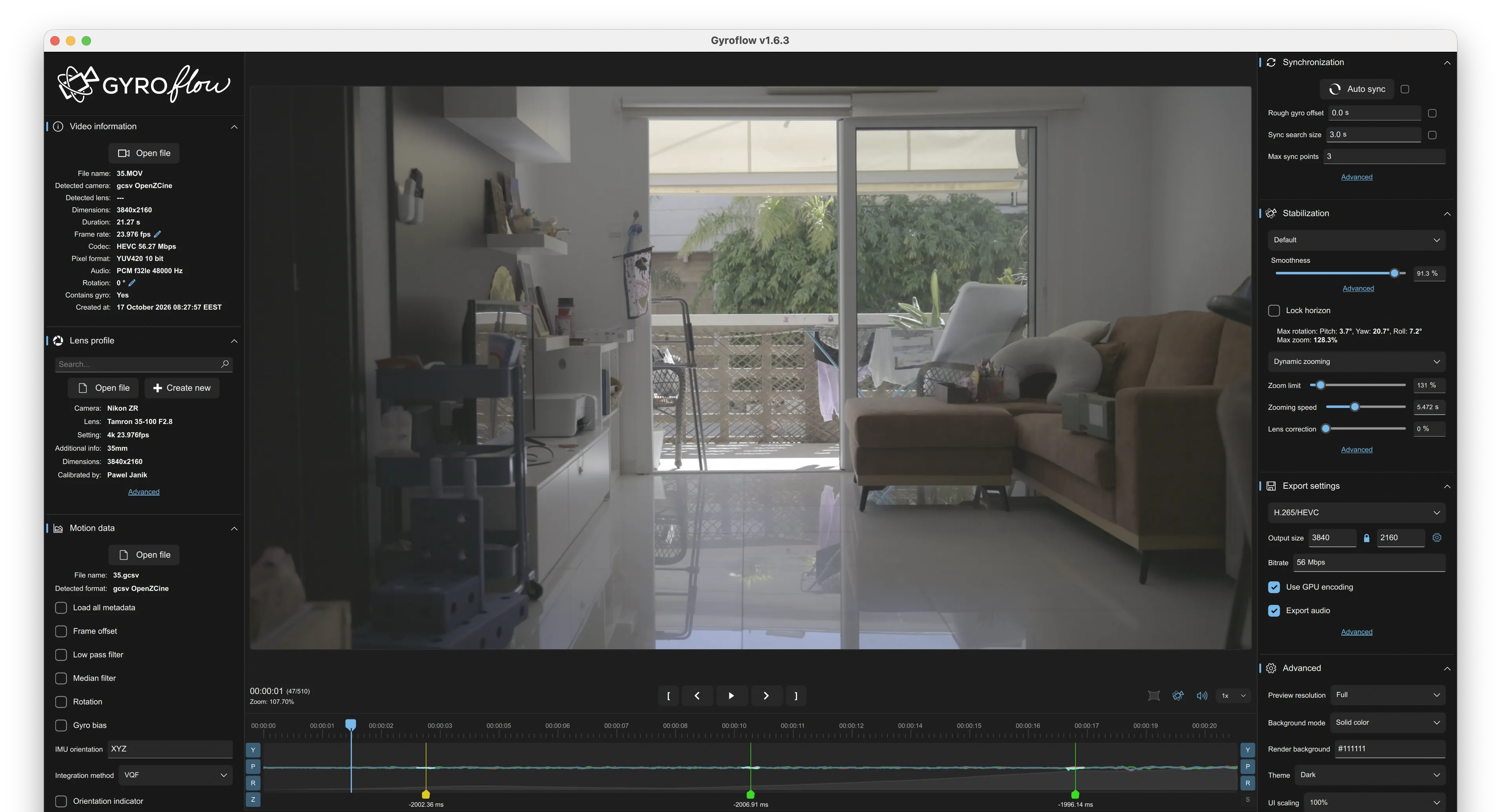
Task: Open playback speed 1x dropdown
Action: point(1233,695)
